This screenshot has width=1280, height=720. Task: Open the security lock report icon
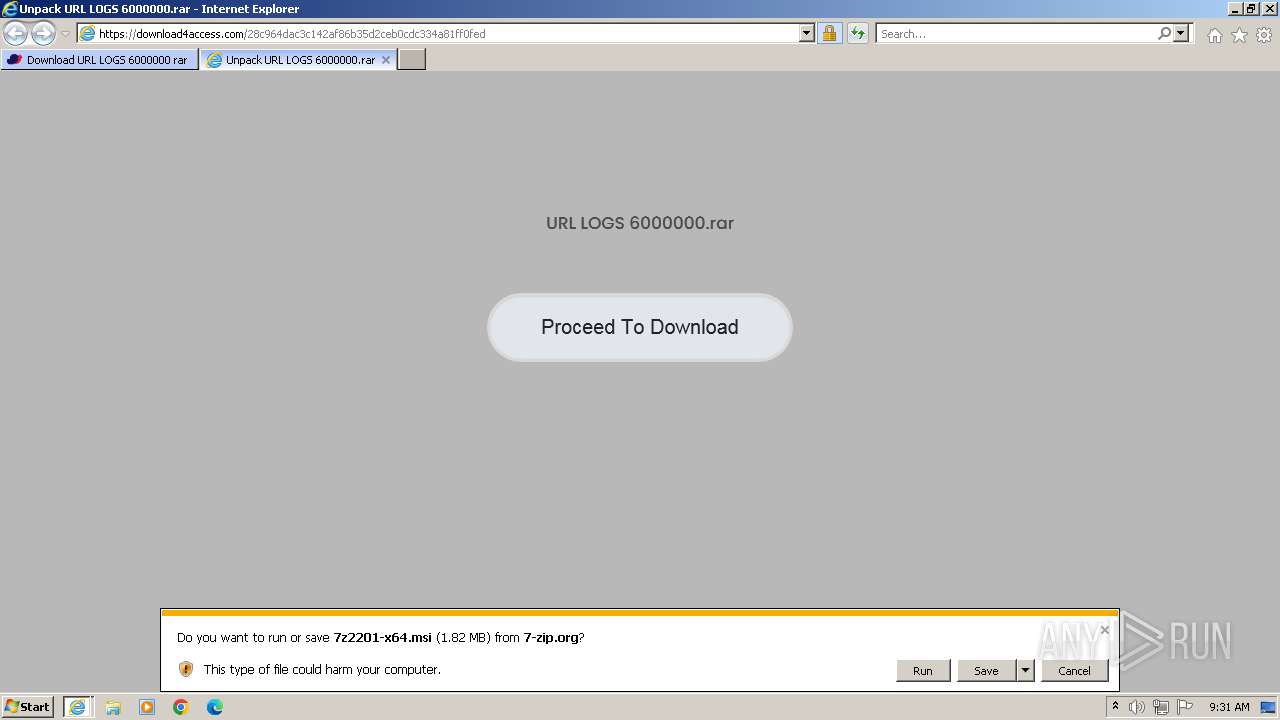point(829,34)
